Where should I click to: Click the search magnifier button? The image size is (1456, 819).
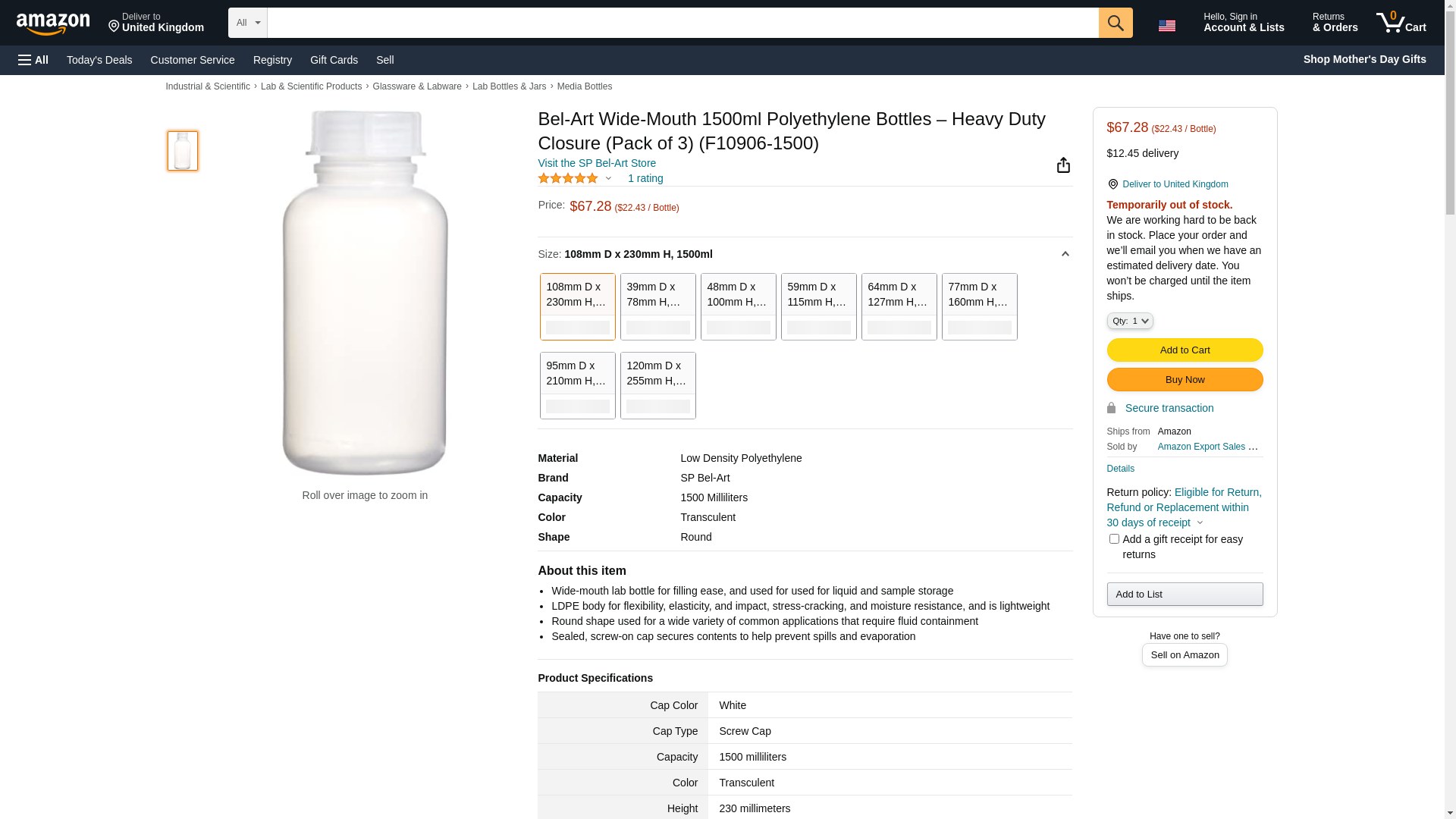(x=1115, y=23)
